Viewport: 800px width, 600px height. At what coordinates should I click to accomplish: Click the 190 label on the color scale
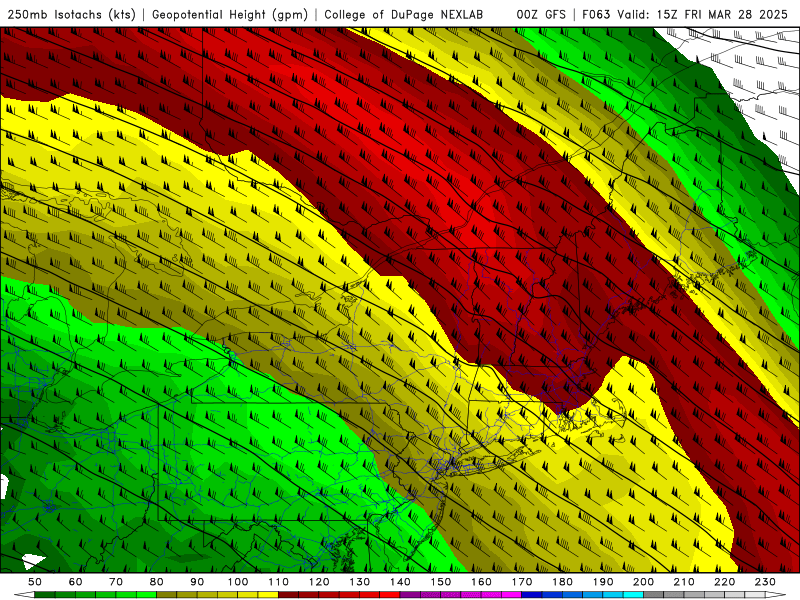click(x=603, y=582)
